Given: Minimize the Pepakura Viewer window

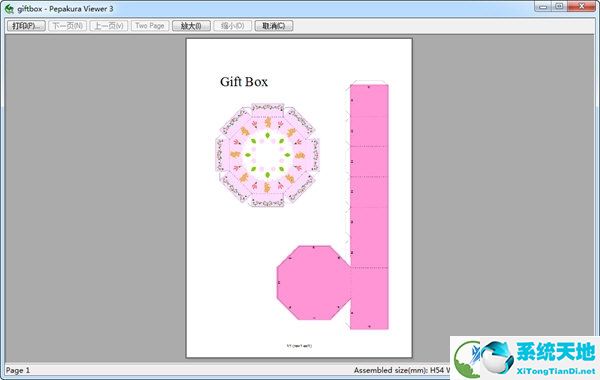Looking at the screenshot, I should pos(543,6).
